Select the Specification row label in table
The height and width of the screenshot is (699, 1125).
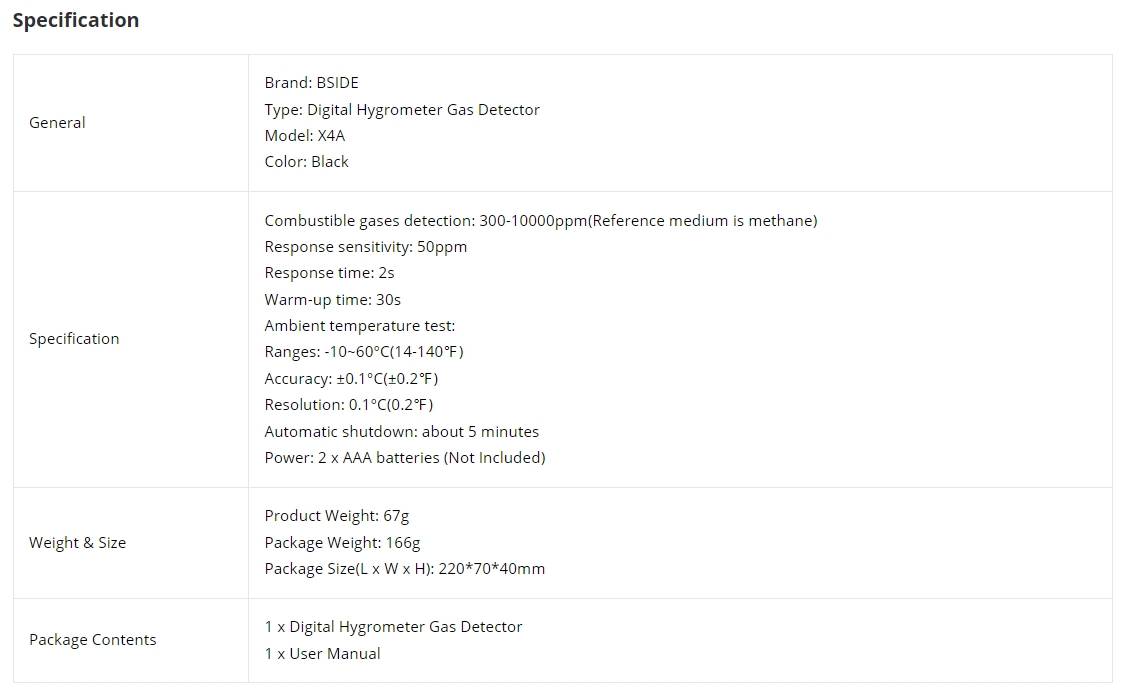74,339
